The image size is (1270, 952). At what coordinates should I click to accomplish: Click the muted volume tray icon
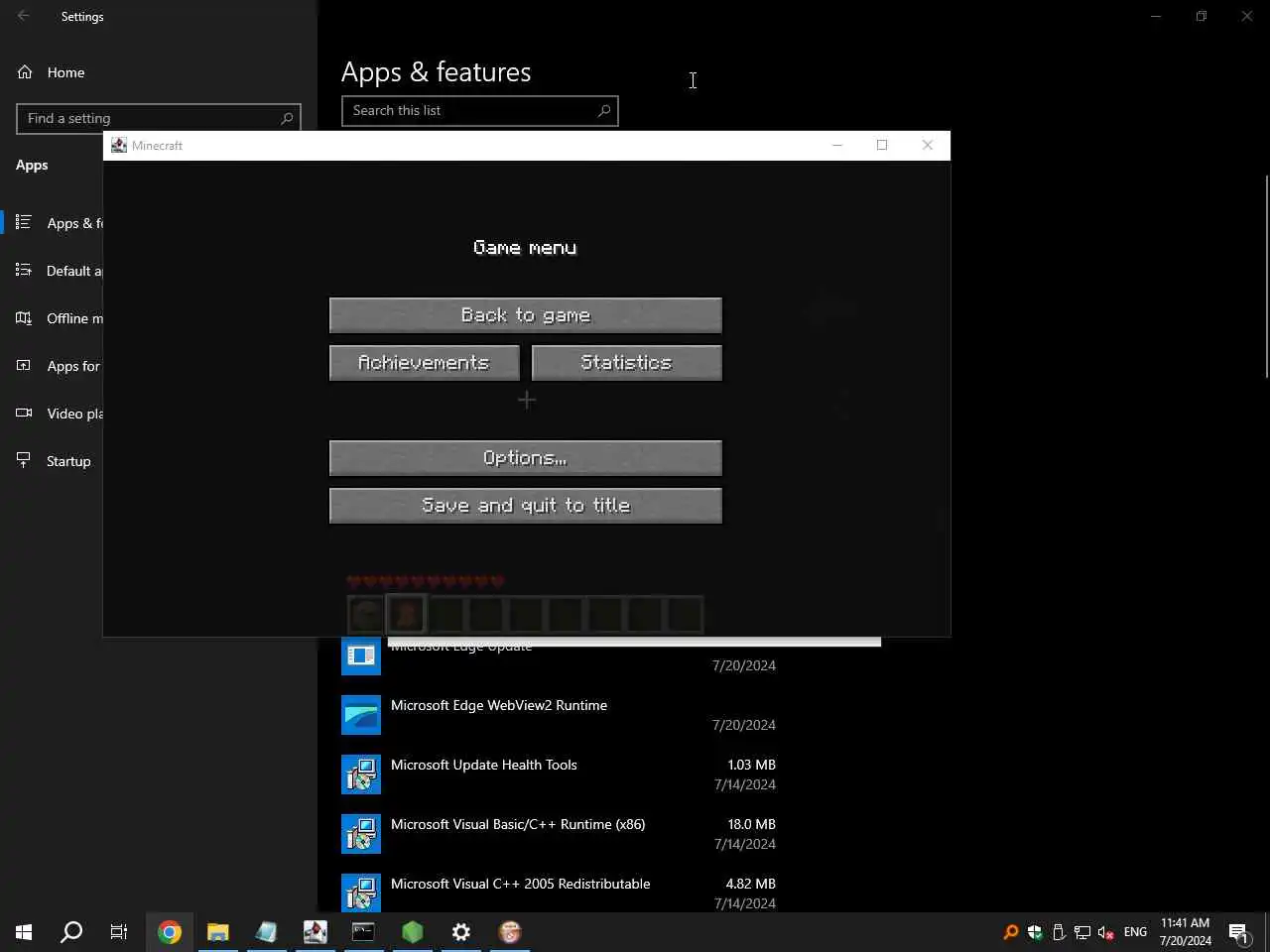pos(1106,932)
